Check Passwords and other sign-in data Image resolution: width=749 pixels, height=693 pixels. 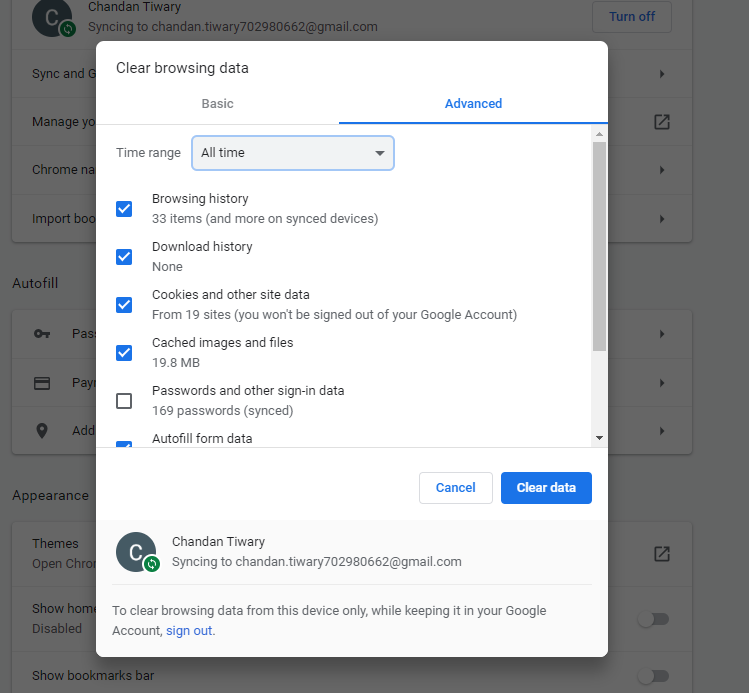[x=124, y=401]
